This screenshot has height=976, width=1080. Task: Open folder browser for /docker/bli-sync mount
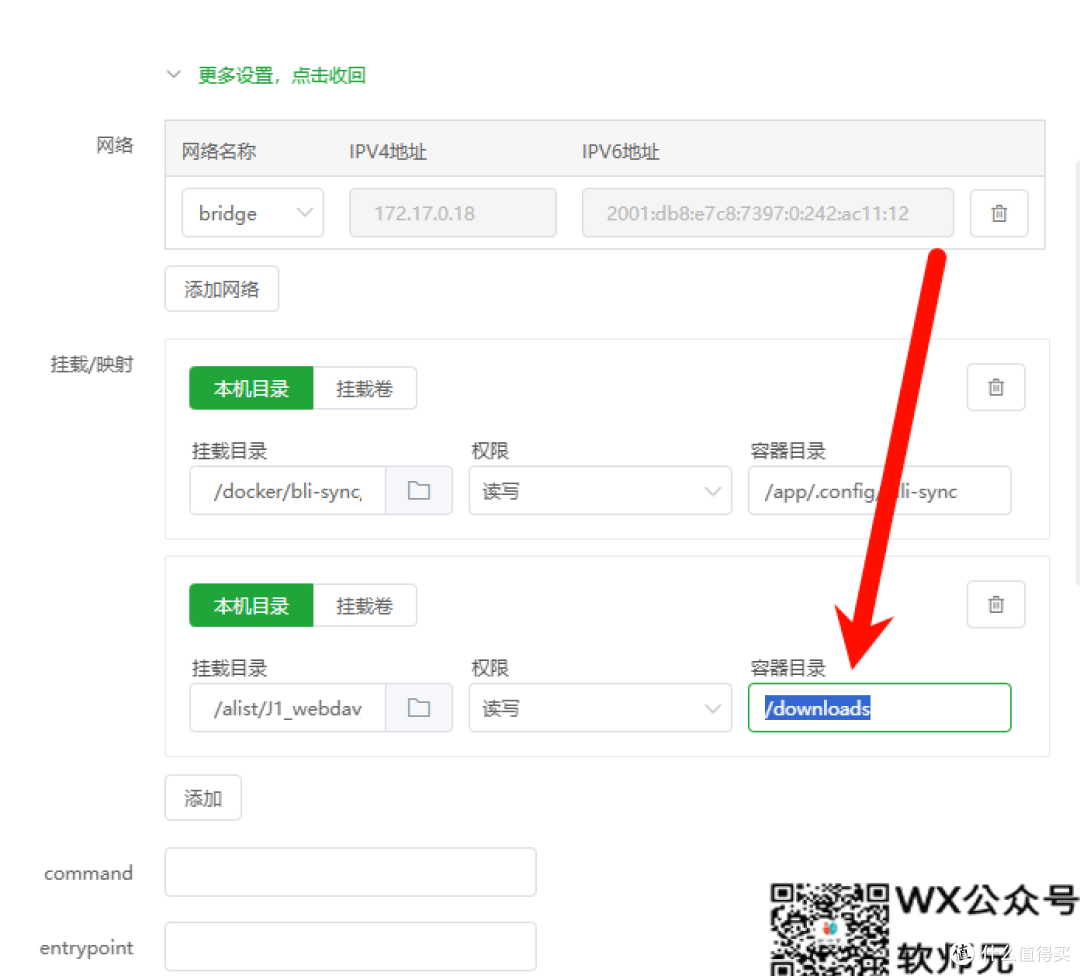point(419,490)
